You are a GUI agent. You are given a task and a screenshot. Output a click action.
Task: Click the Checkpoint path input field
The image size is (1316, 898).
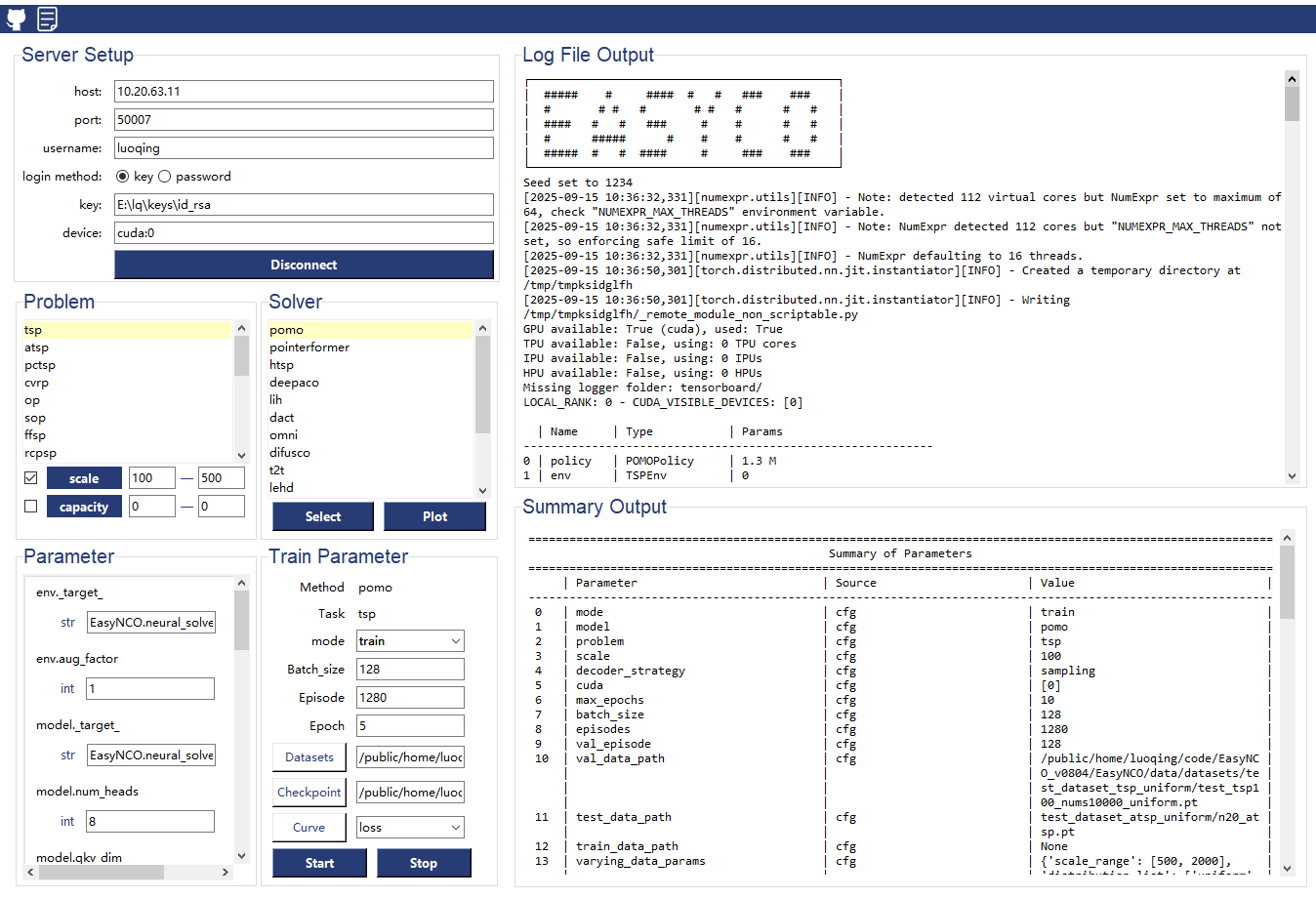(x=410, y=793)
